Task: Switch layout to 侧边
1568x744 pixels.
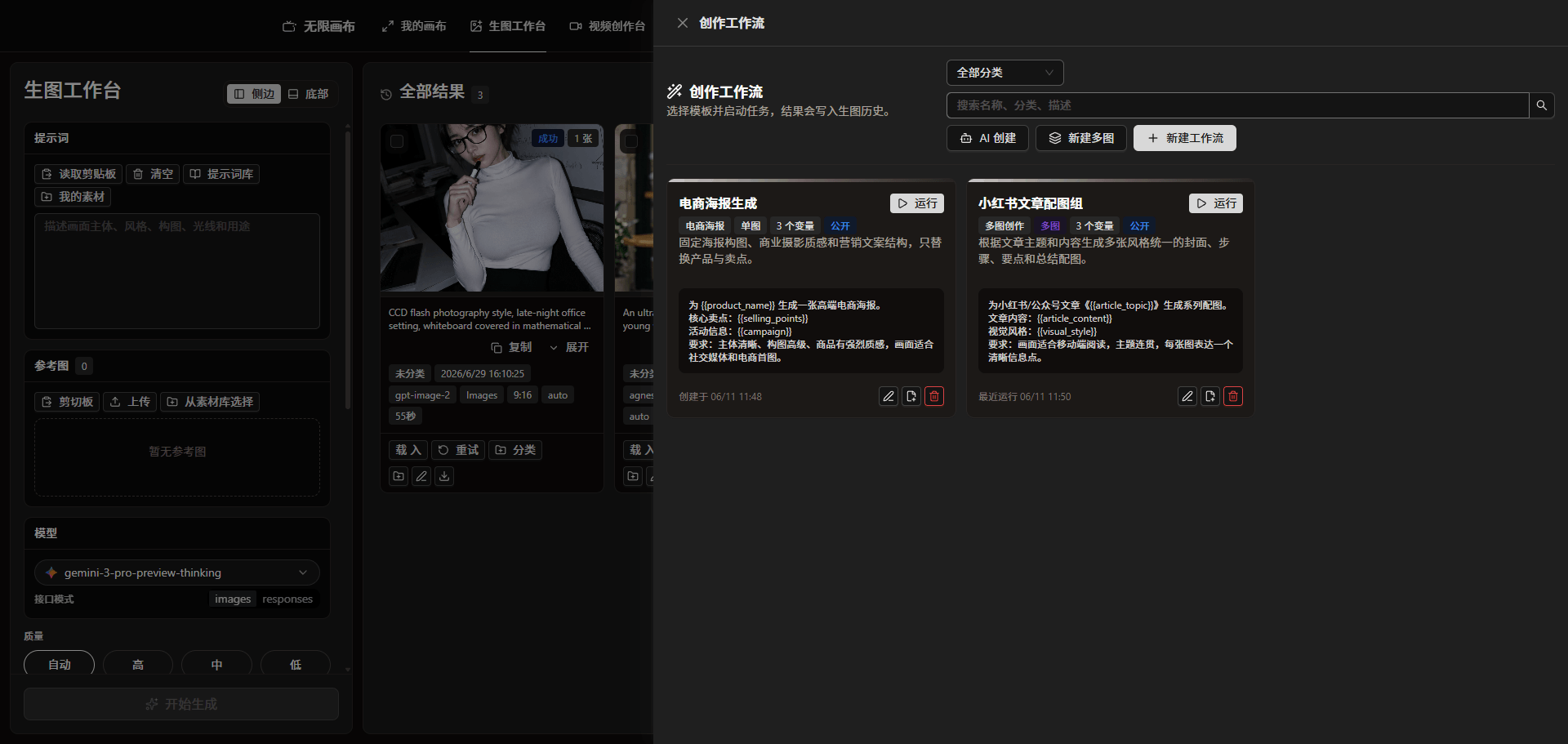Action: coord(254,94)
